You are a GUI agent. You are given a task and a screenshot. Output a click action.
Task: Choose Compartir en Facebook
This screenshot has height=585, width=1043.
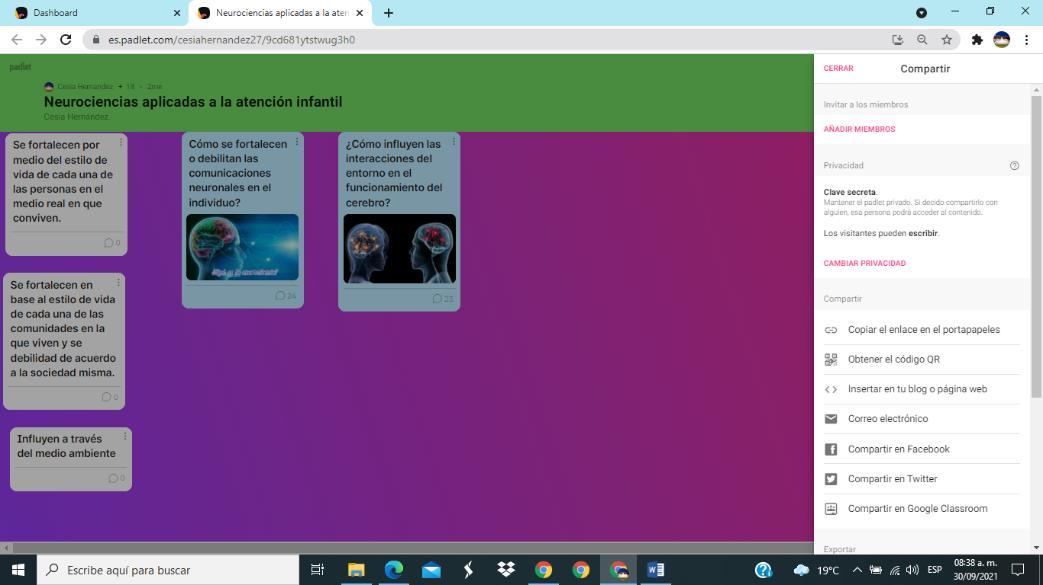(922, 449)
